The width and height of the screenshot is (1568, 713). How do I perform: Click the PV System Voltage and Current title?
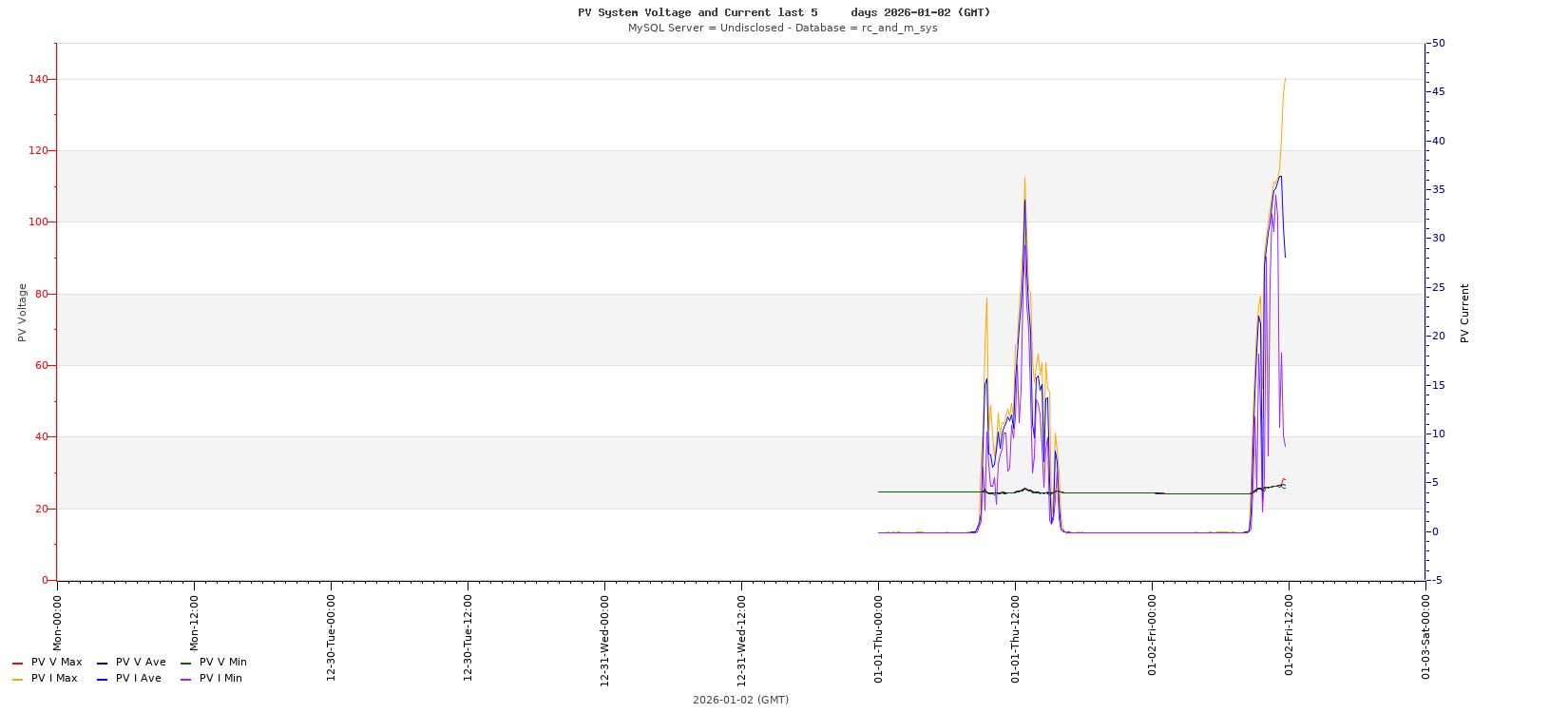783,12
